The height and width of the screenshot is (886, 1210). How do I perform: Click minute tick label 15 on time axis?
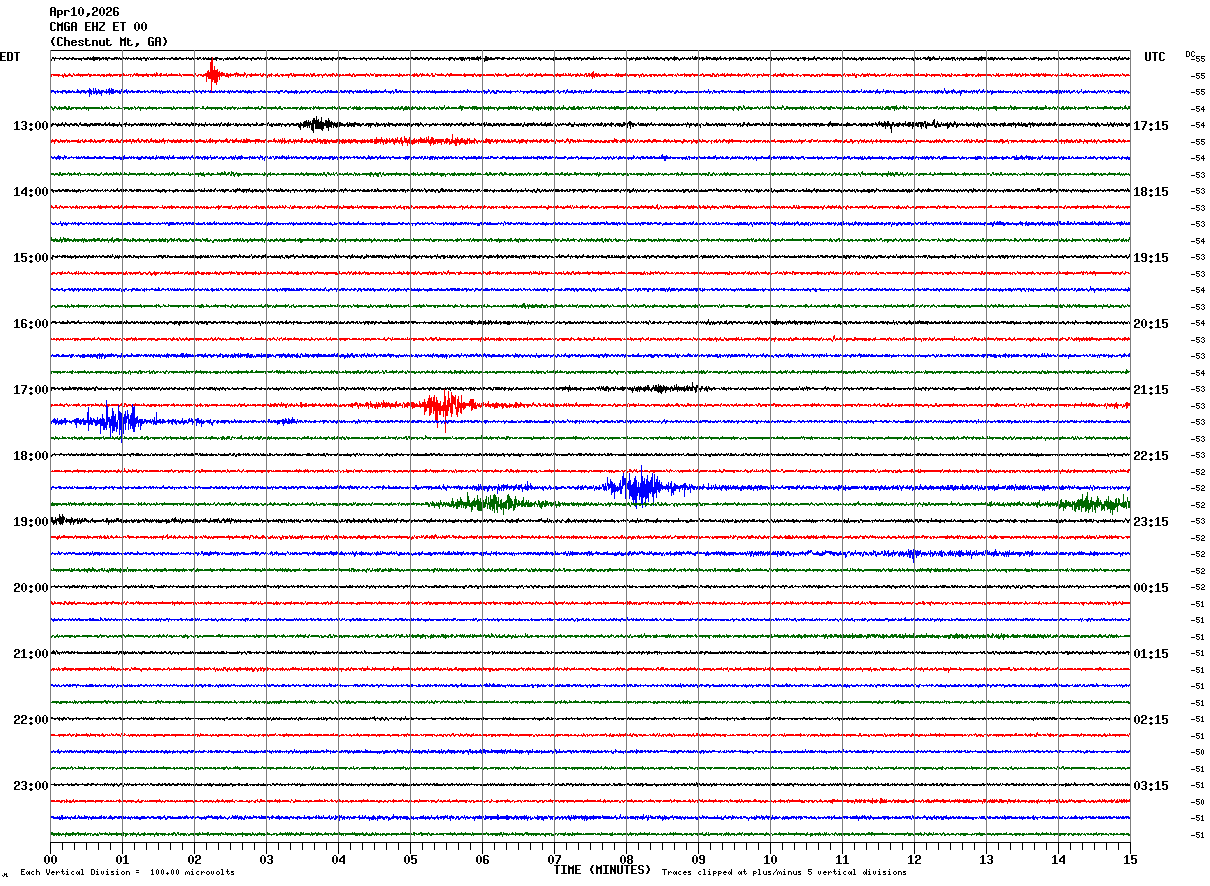(1130, 860)
